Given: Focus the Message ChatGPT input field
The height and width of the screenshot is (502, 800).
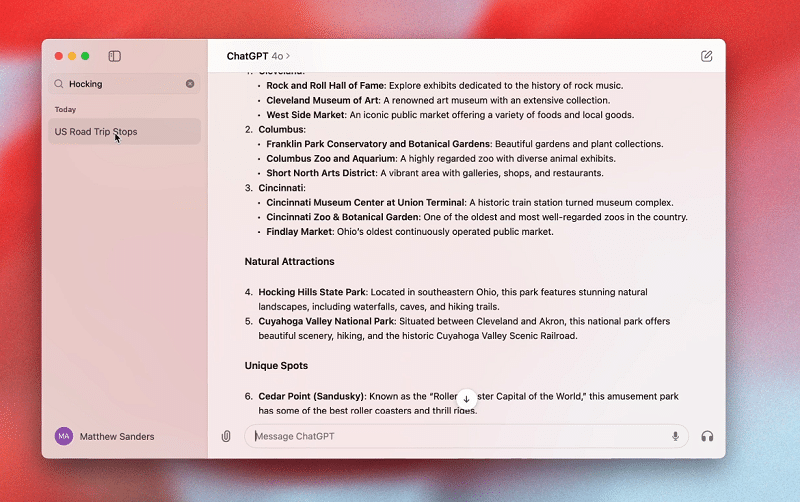Looking at the screenshot, I should pos(466,436).
